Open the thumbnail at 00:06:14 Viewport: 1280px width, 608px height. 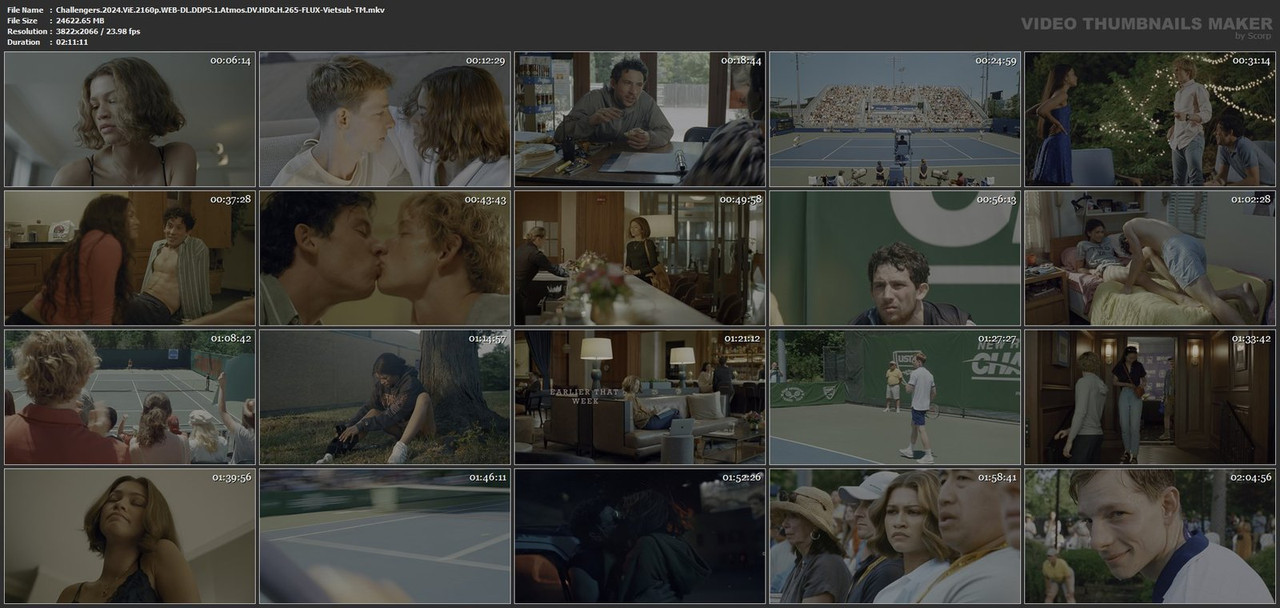(x=130, y=120)
